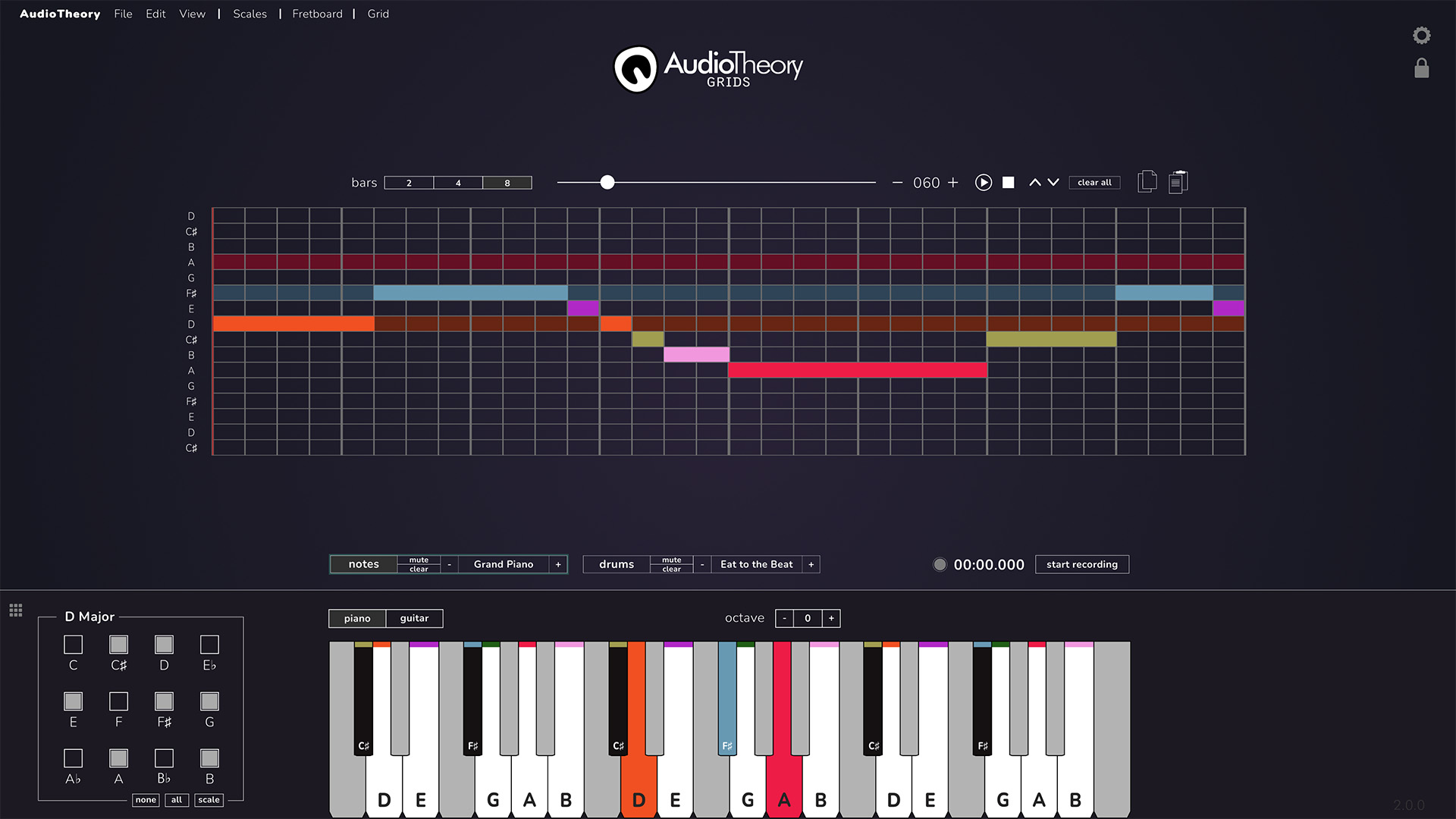This screenshot has width=1456, height=819.
Task: Click the lock icon in top right
Action: 1422,69
